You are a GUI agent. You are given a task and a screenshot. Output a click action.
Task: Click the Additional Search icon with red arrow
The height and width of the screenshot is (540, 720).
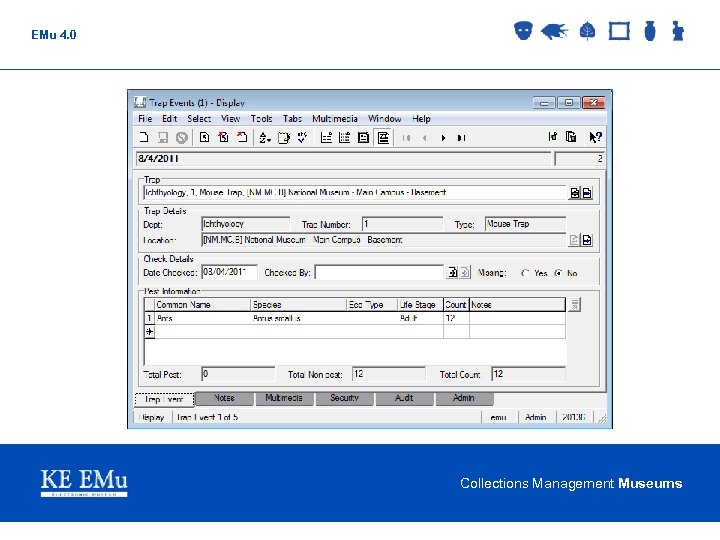223,137
